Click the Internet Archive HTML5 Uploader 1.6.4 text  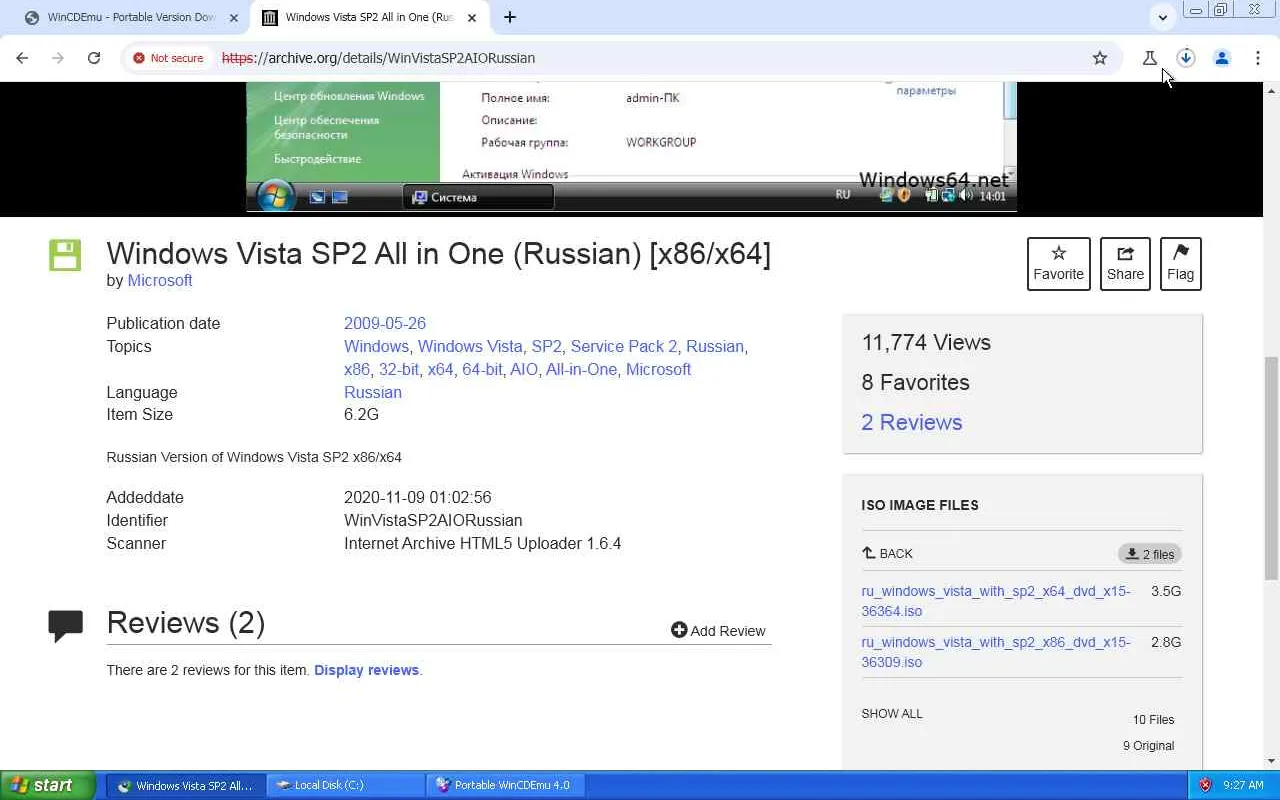pos(483,543)
